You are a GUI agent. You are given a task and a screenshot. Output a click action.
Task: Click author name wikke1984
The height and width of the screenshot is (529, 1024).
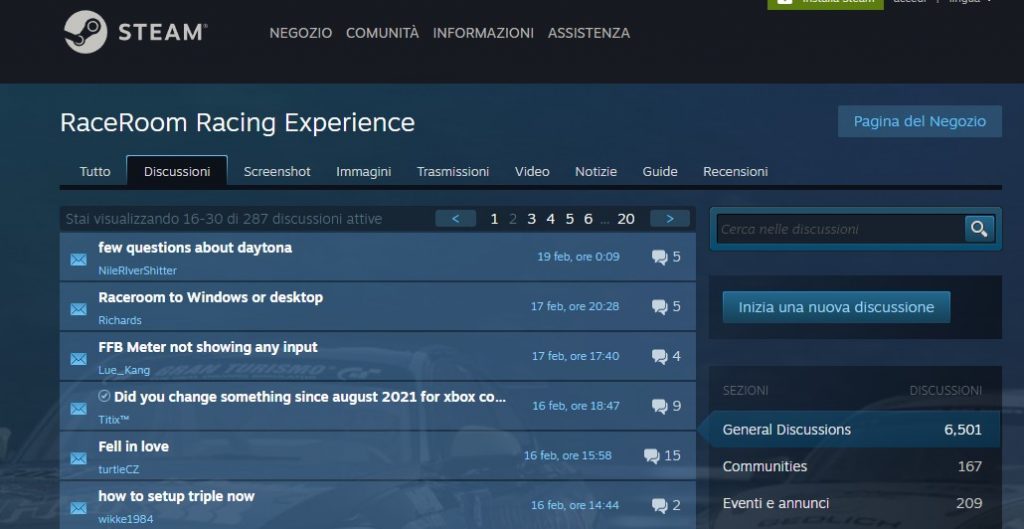coord(125,519)
